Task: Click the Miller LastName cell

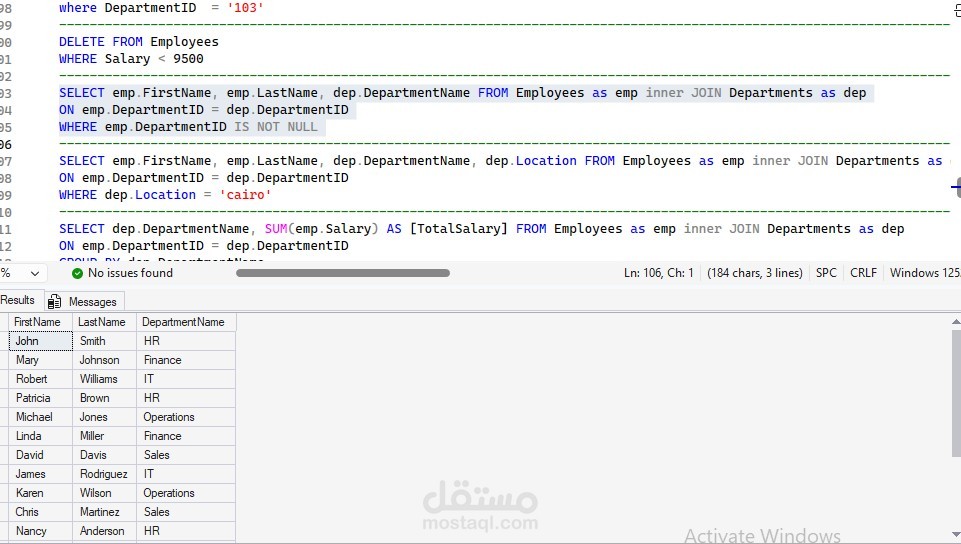Action: coord(104,436)
